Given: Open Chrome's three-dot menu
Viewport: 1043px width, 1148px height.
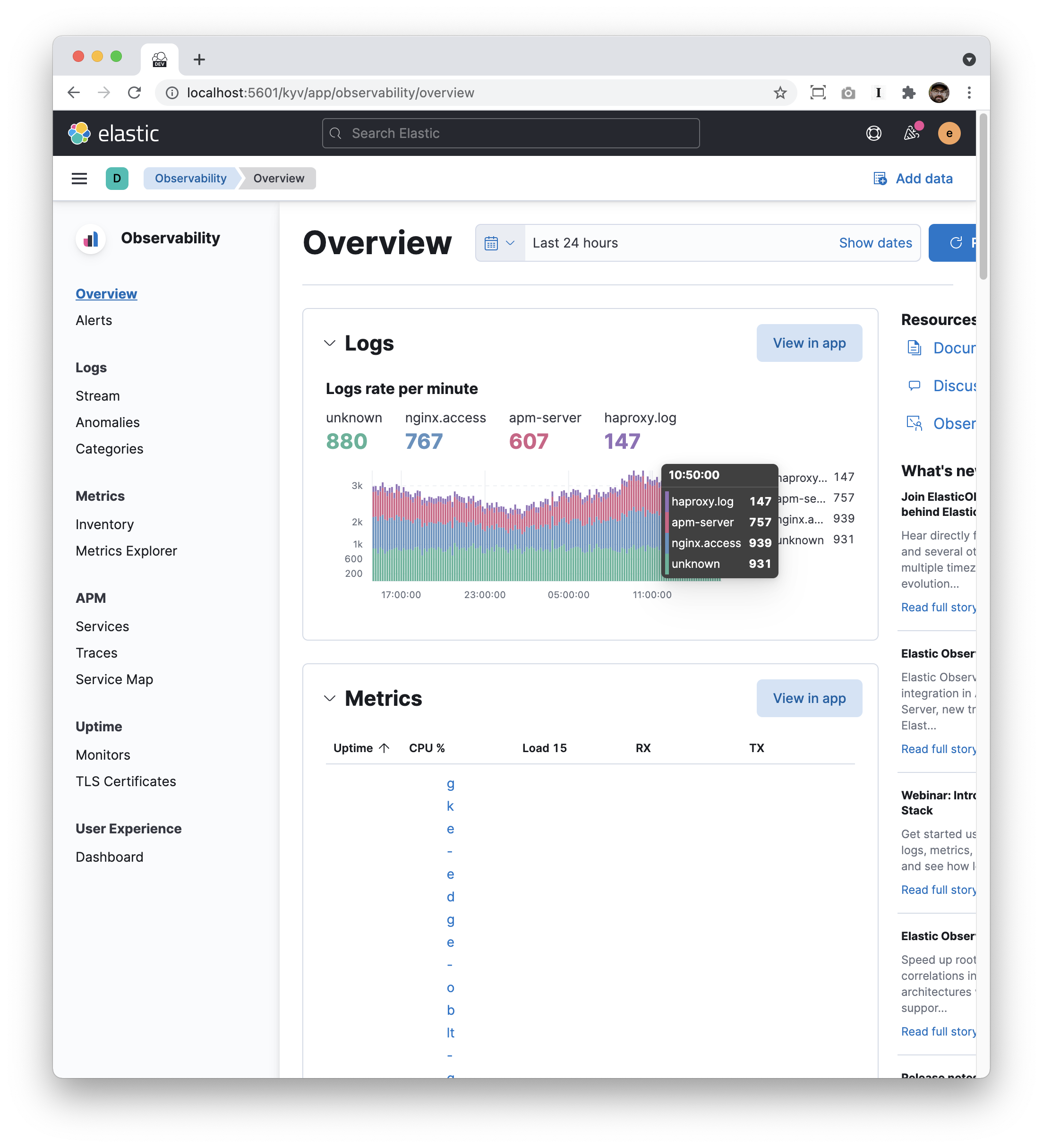Looking at the screenshot, I should 968,93.
